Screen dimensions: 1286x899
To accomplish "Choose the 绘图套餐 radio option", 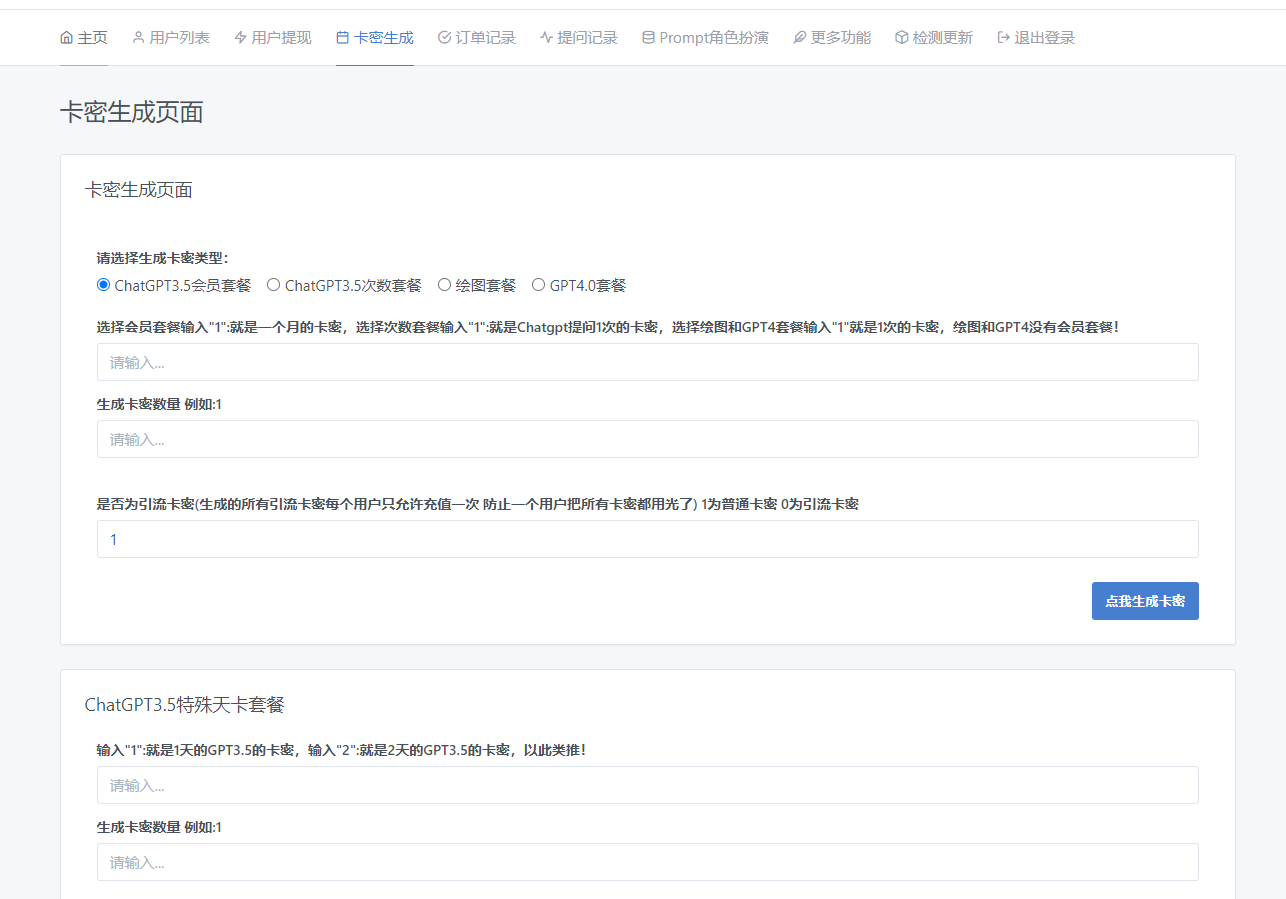I will pyautogui.click(x=444, y=285).
